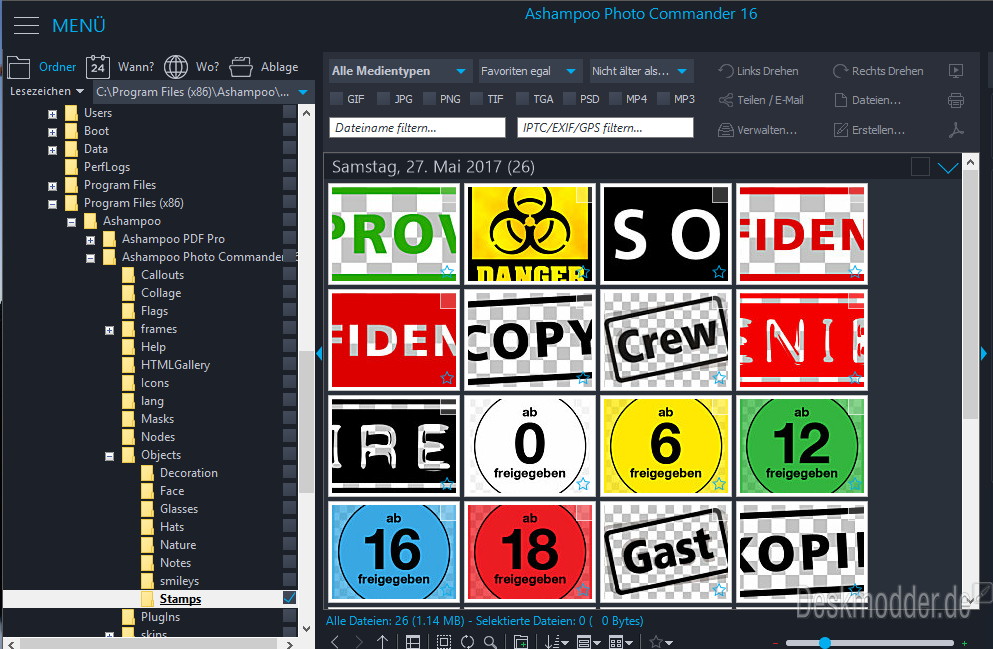The image size is (993, 649).
Task: Open the Lesezeichen bookmarks dropdown
Action: click(x=46, y=91)
